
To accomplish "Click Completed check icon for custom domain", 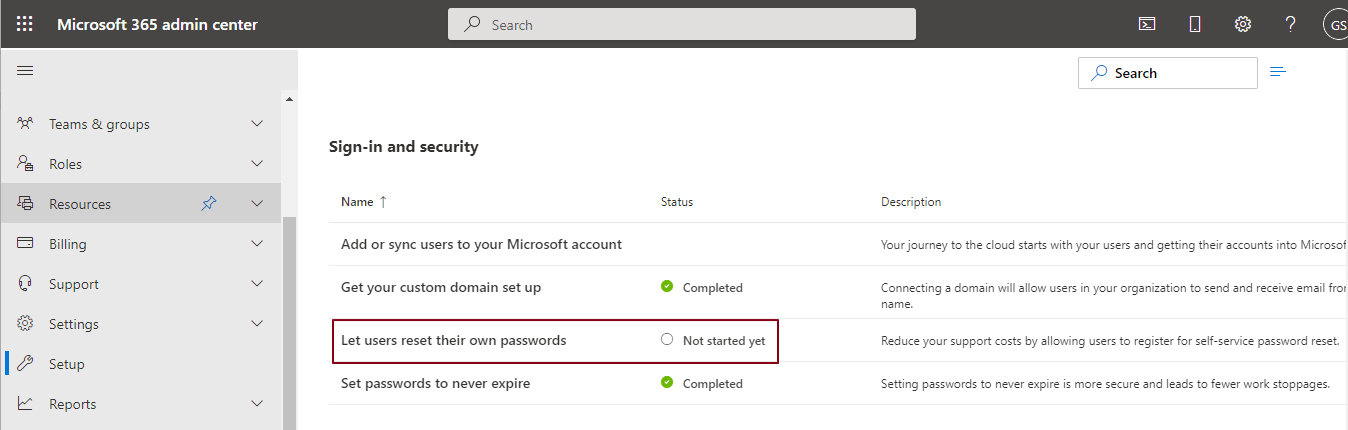I will tap(667, 287).
